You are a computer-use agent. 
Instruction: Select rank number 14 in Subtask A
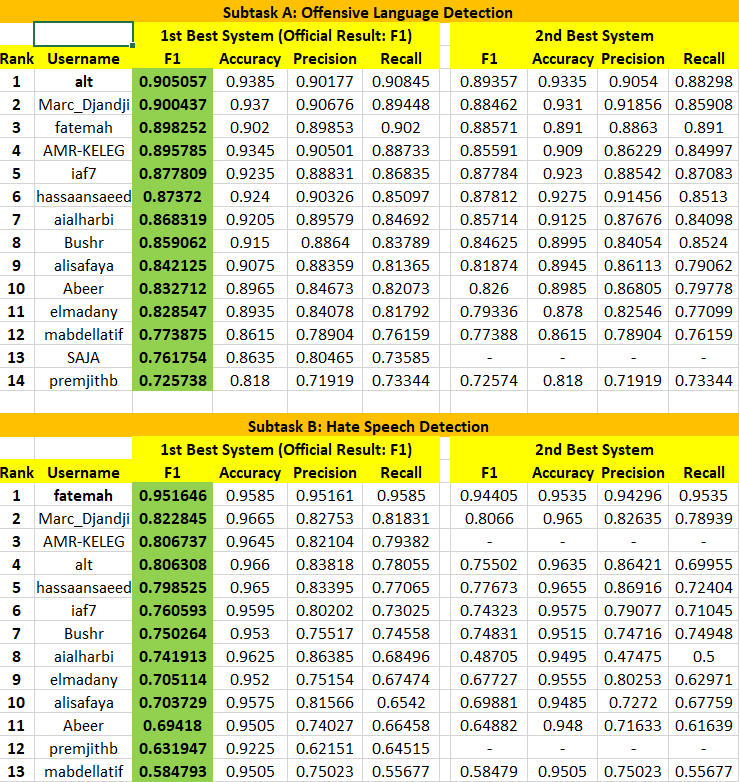click(x=16, y=381)
